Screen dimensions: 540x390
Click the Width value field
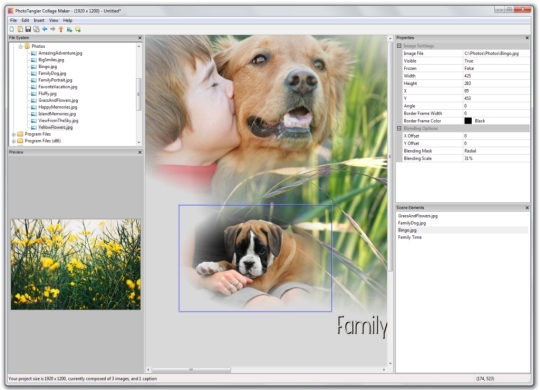496,76
